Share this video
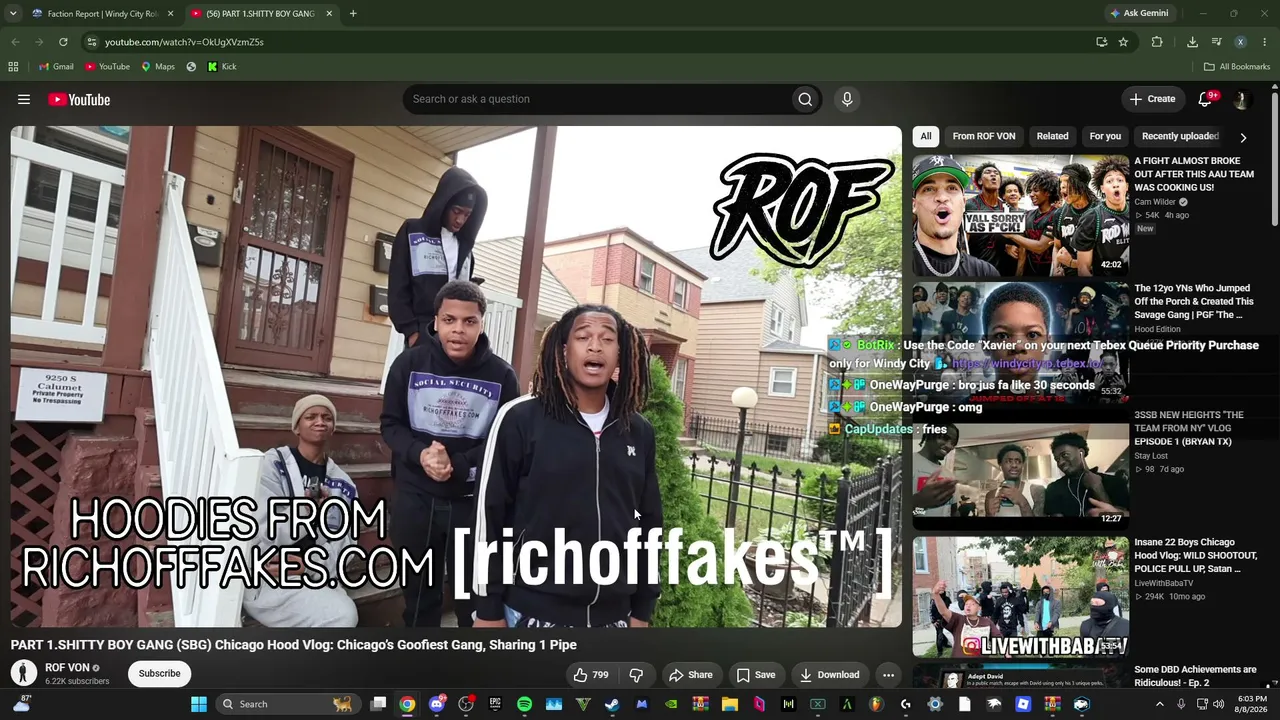 690,675
